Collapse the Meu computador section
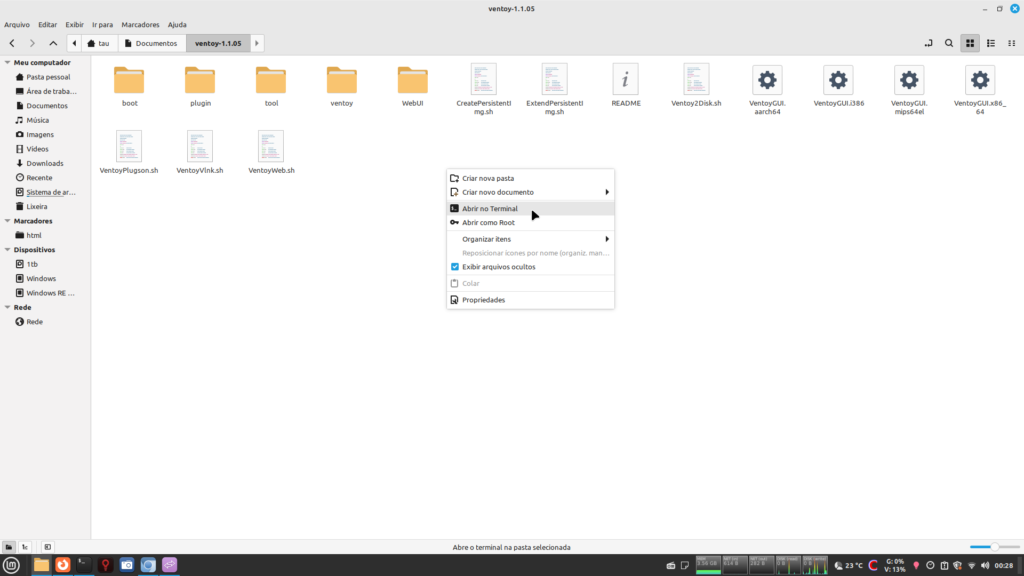The width and height of the screenshot is (1024, 576). [7, 62]
